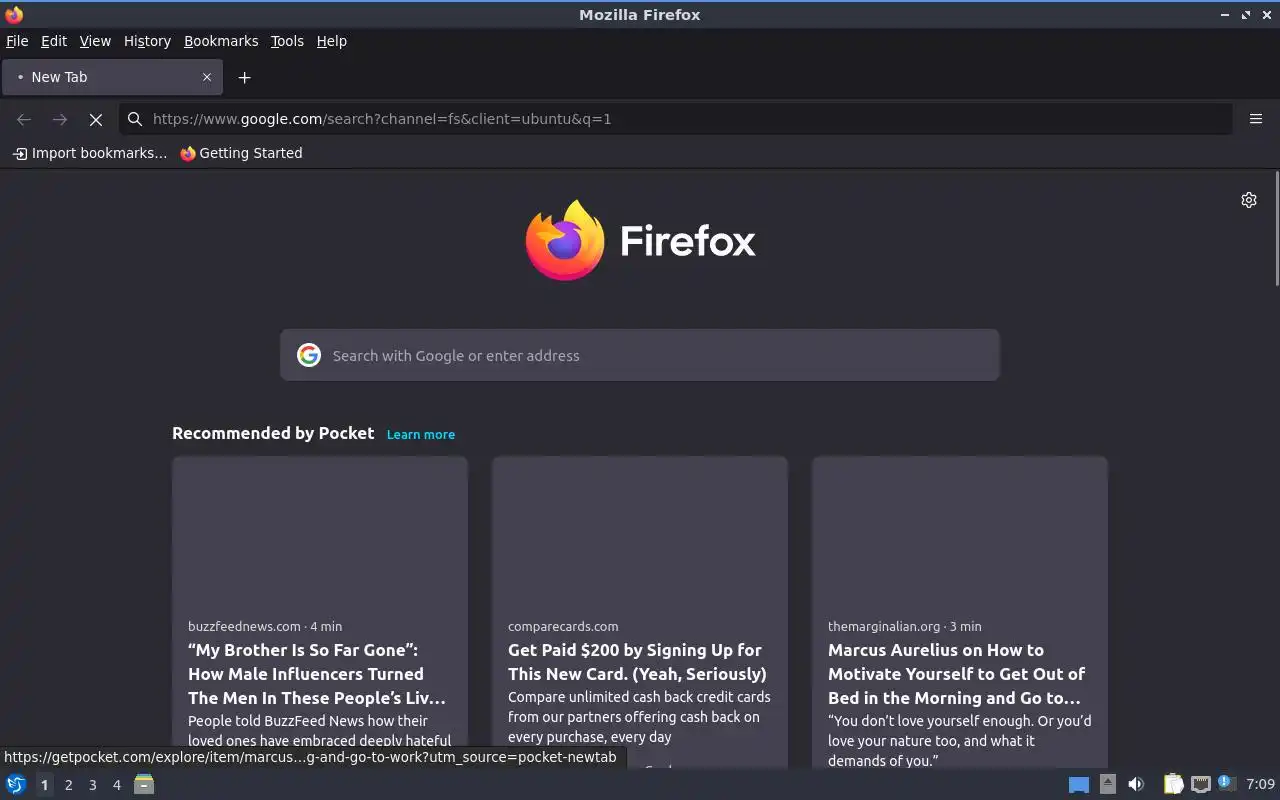Select the New Tab tab
Screen dimensions: 1280x800
click(x=112, y=77)
